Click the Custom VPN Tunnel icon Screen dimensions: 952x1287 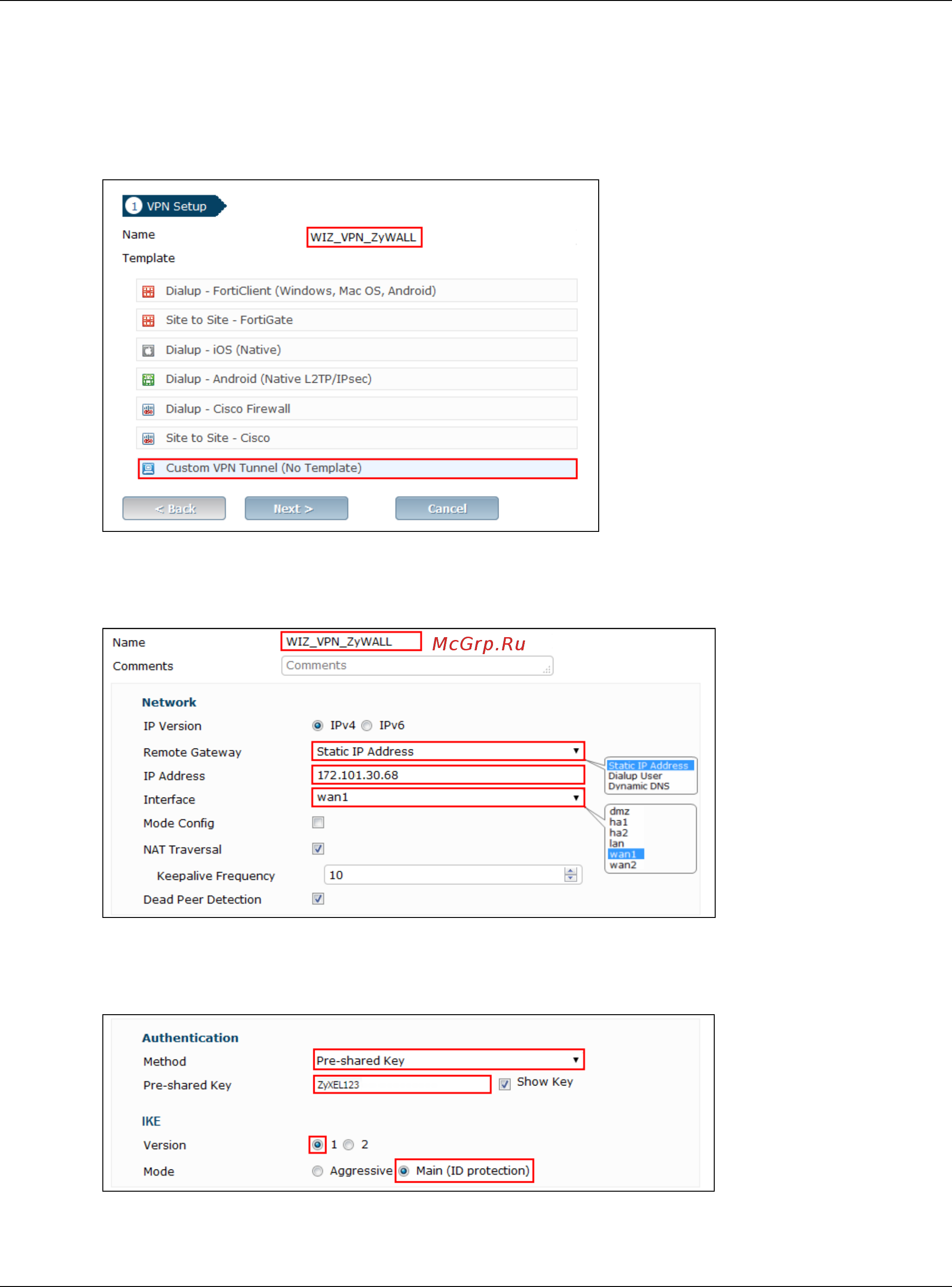tap(148, 469)
